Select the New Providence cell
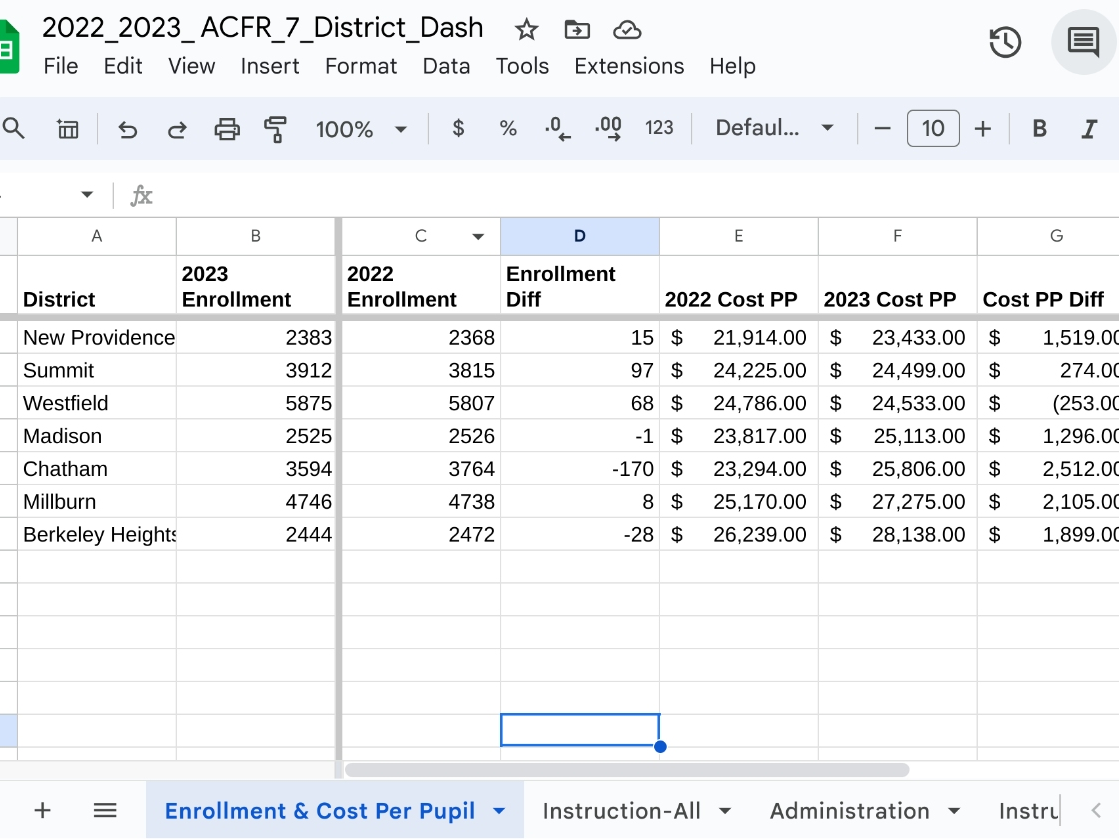1119x839 pixels. (97, 337)
